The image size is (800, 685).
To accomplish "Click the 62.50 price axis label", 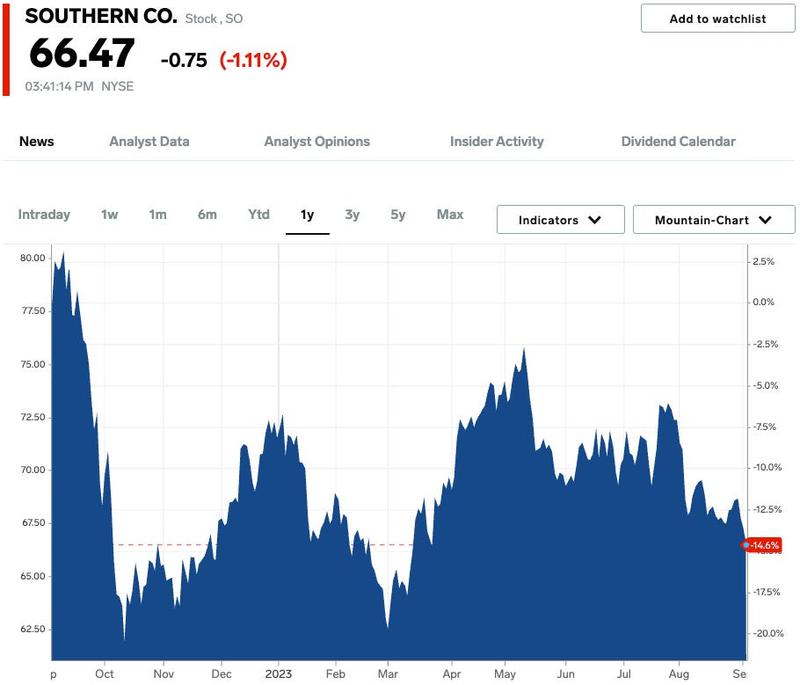I will click(x=33, y=629).
